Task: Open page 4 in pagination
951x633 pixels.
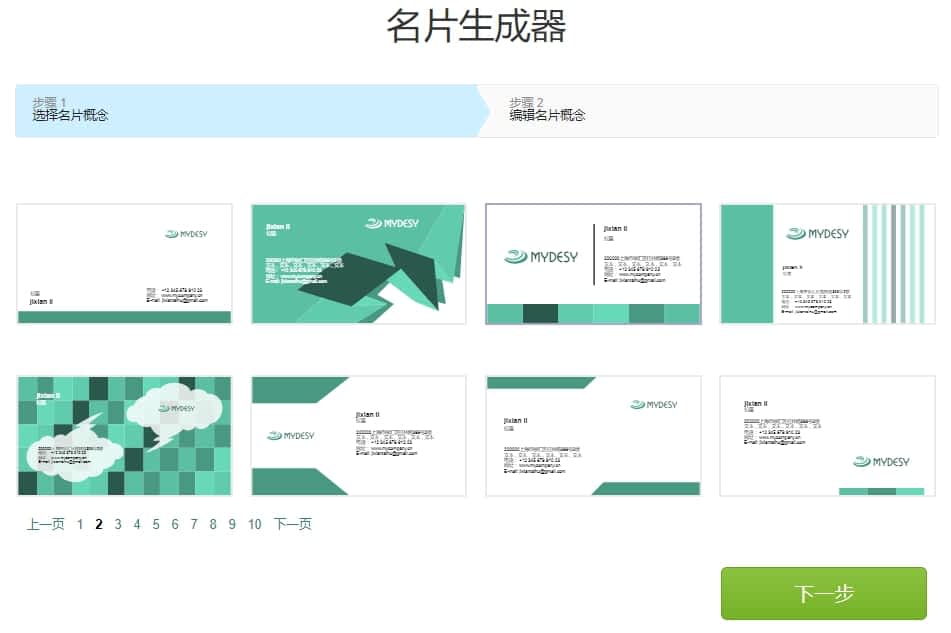Action: coord(137,524)
